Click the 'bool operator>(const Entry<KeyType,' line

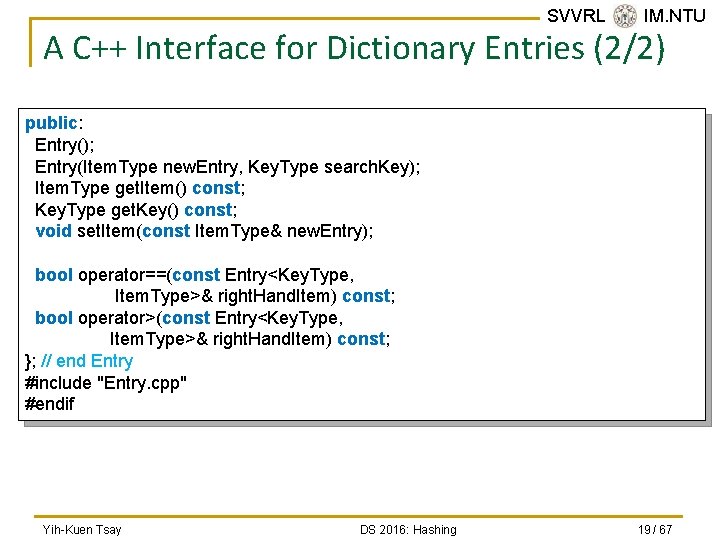pyautogui.click(x=189, y=318)
